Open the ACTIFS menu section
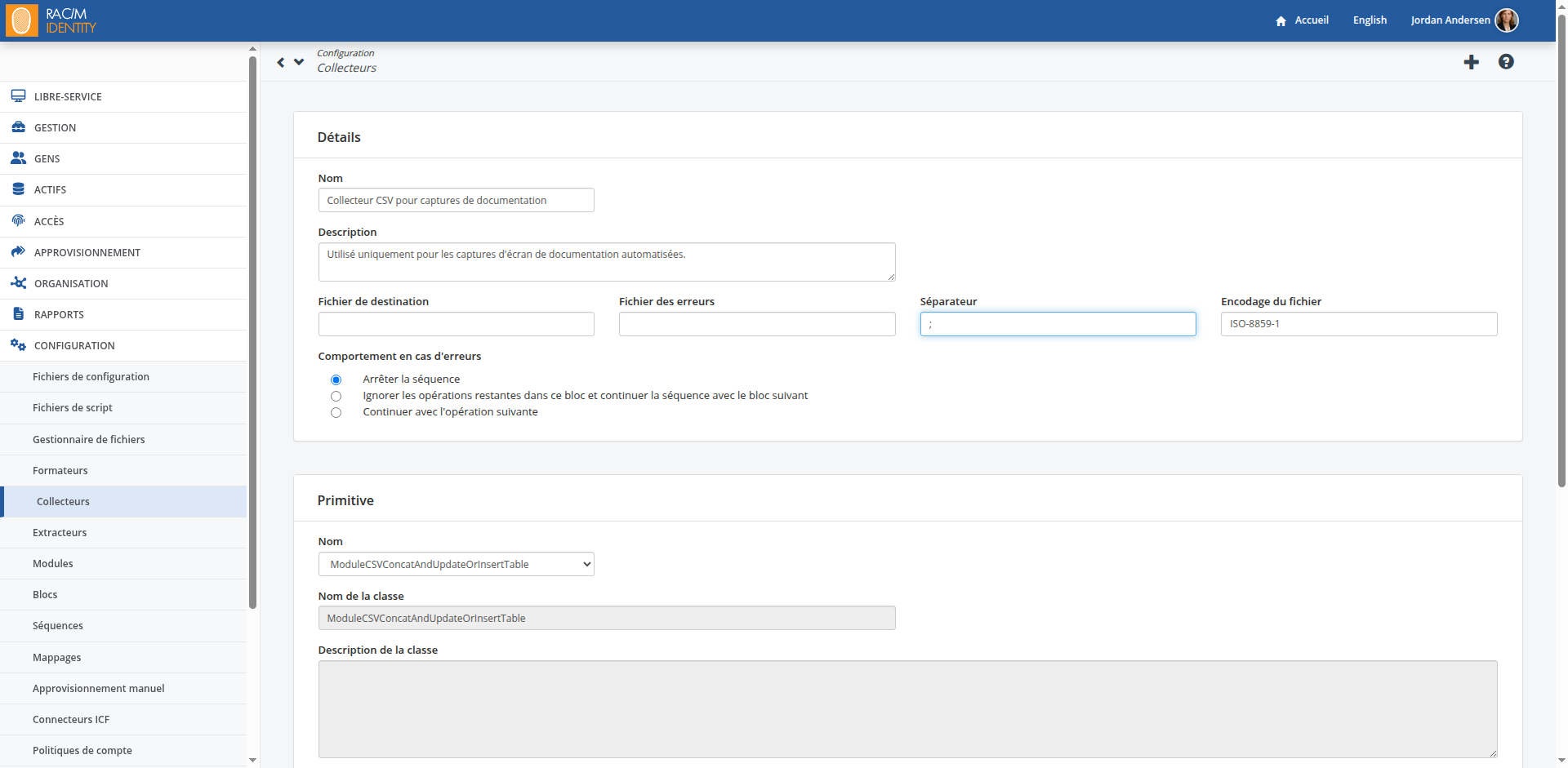This screenshot has width=1568, height=768. [123, 189]
